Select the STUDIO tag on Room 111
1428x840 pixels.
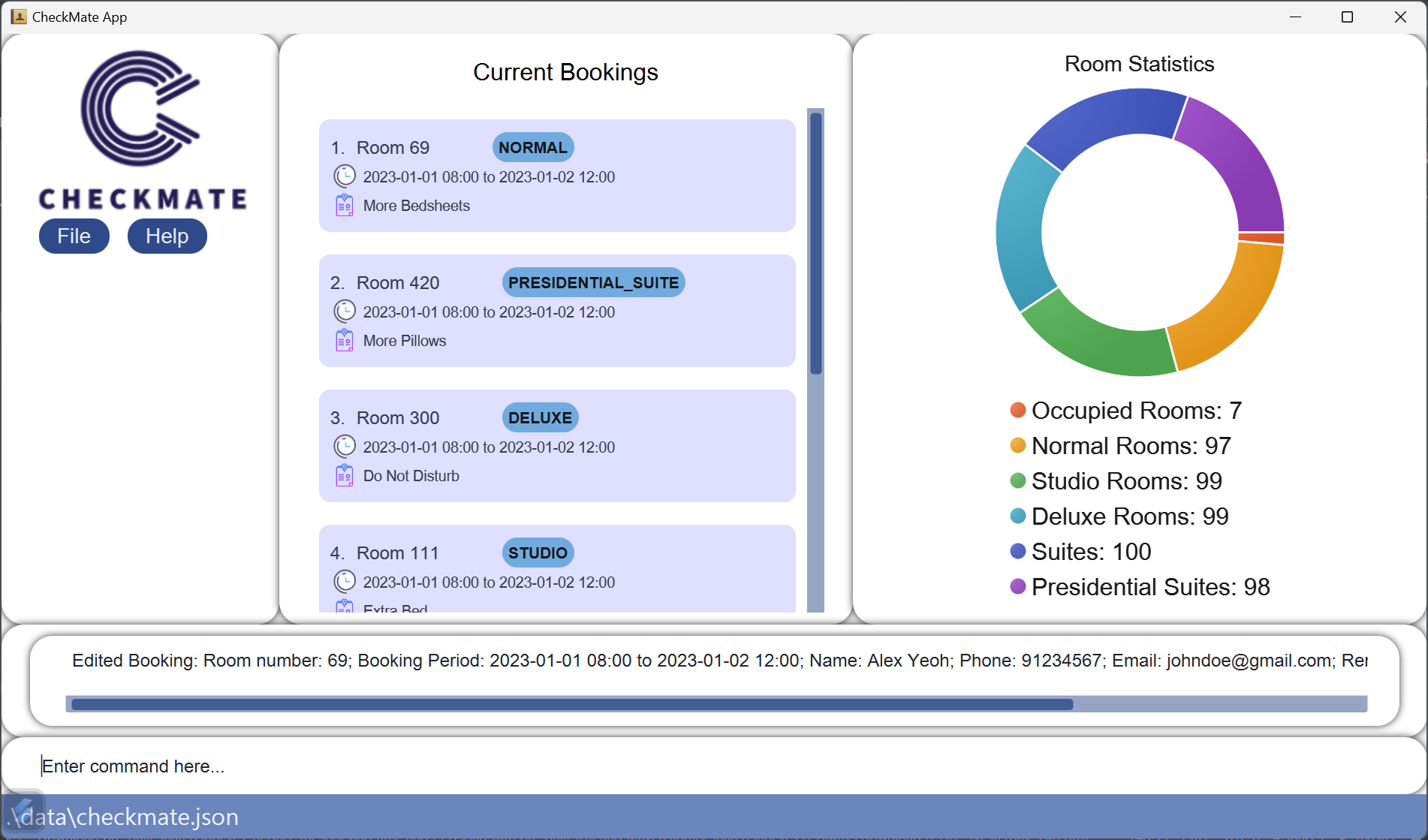pyautogui.click(x=538, y=553)
